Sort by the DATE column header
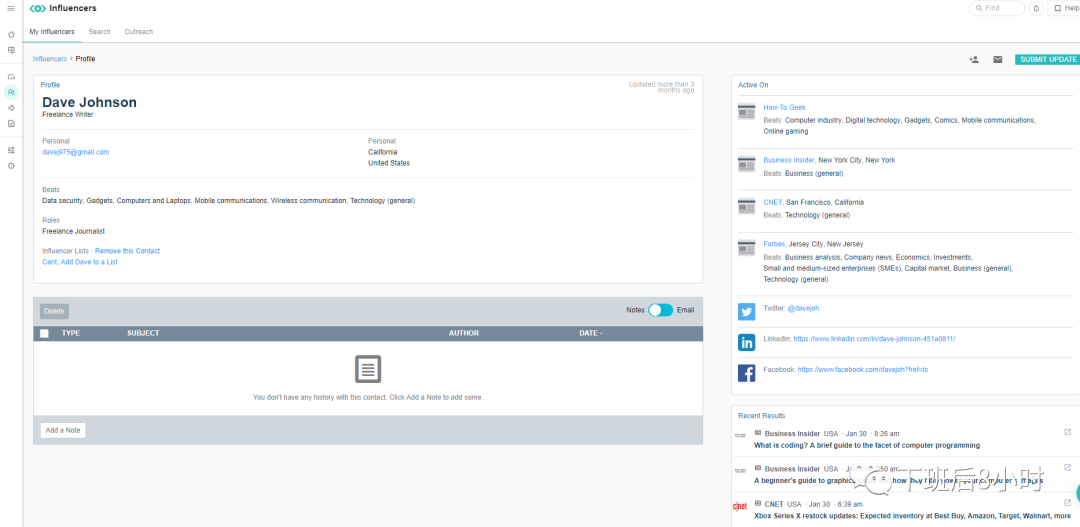The image size is (1080, 527). point(590,333)
